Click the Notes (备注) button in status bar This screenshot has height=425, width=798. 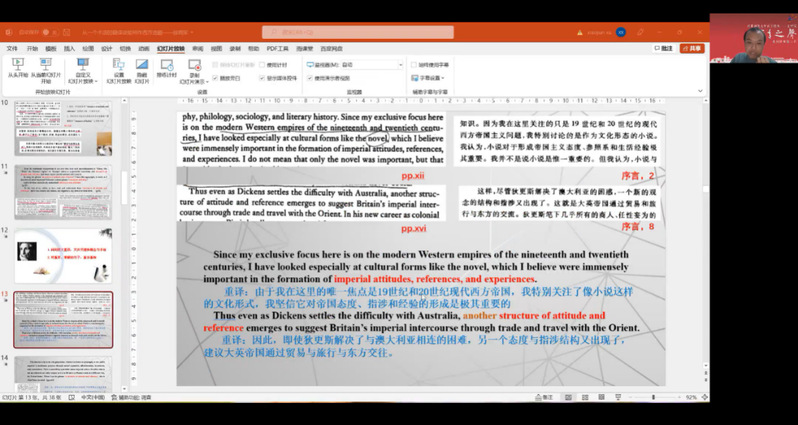point(544,397)
